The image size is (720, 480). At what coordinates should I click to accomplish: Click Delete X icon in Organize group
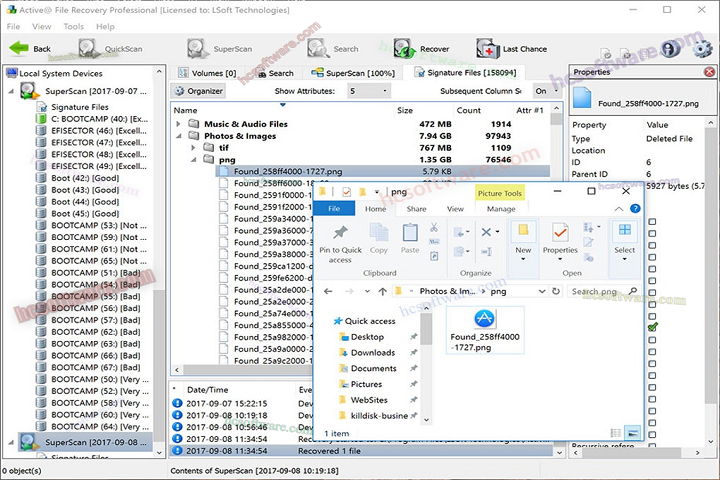tap(486, 232)
